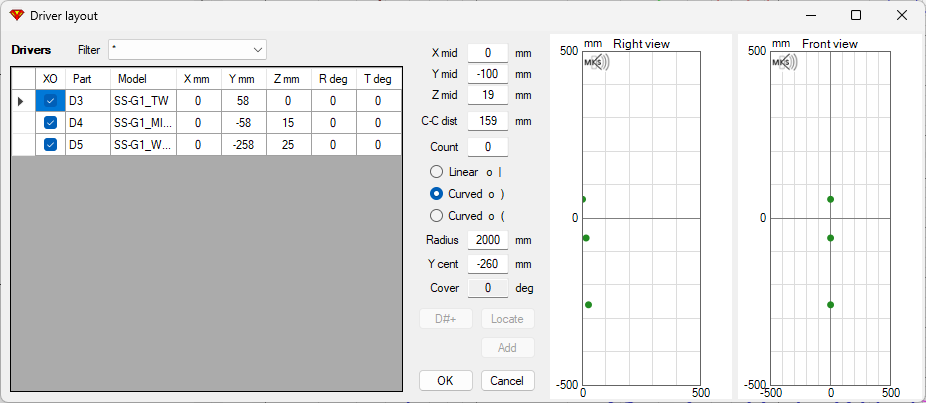Select the Curved o ) radio button

point(436,194)
